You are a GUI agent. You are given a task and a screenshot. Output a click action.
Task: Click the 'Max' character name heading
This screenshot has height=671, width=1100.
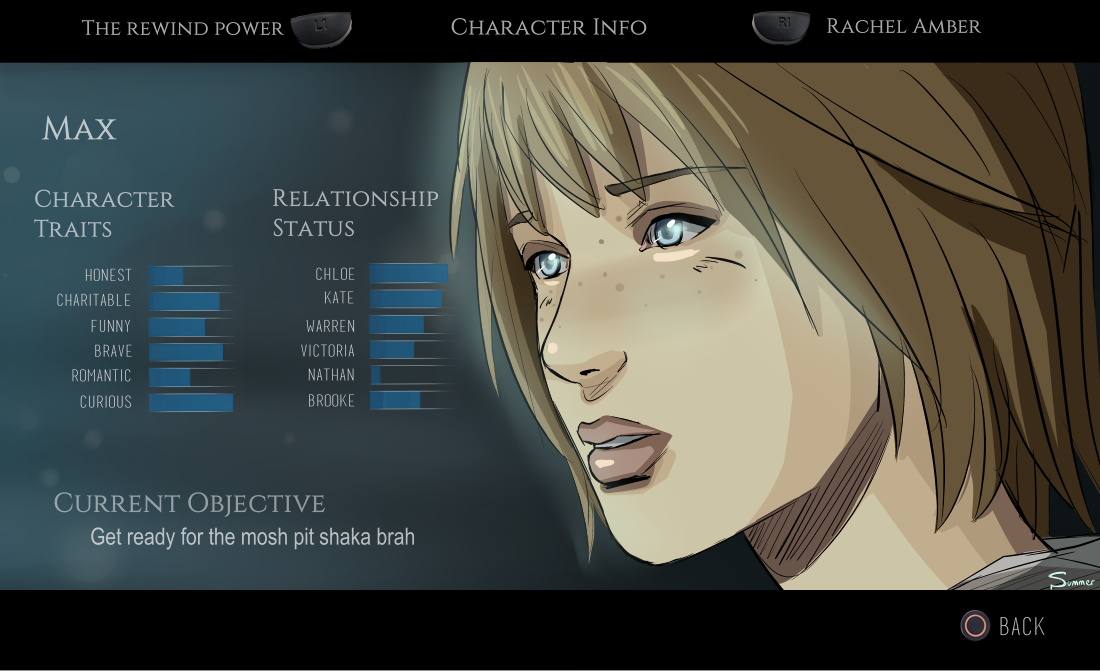[79, 129]
